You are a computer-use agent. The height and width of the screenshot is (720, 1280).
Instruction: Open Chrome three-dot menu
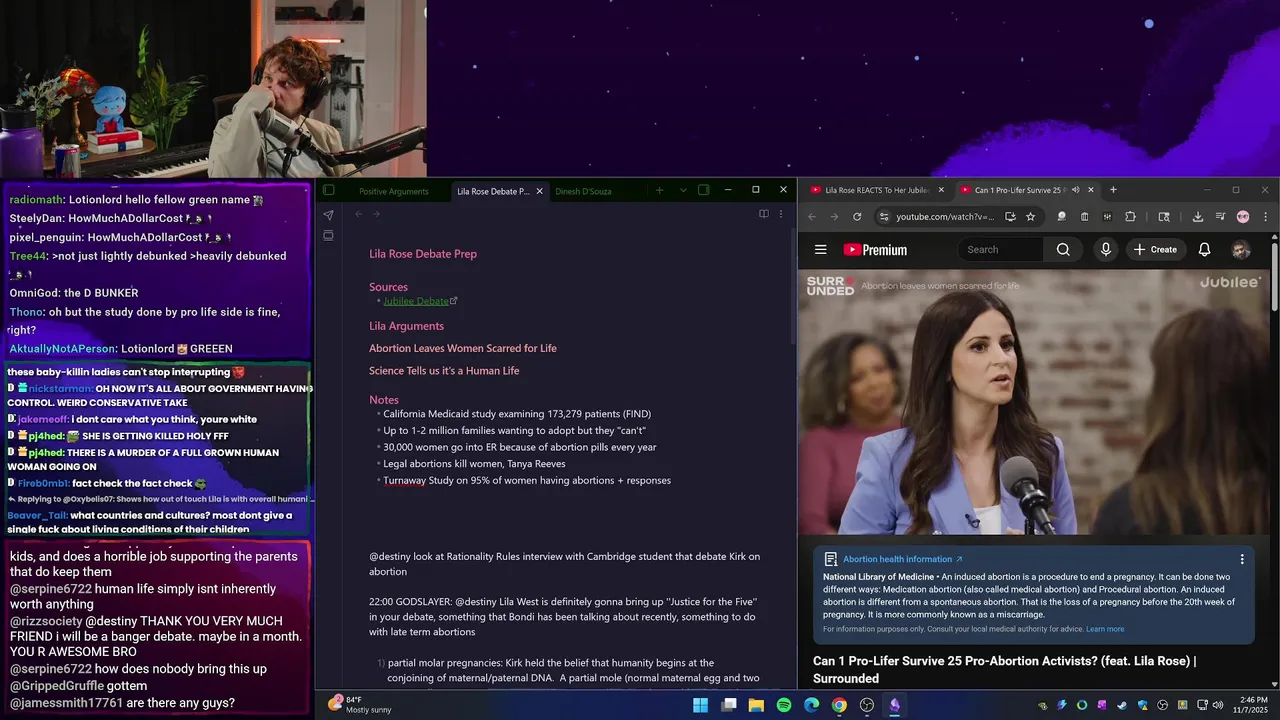(1265, 217)
